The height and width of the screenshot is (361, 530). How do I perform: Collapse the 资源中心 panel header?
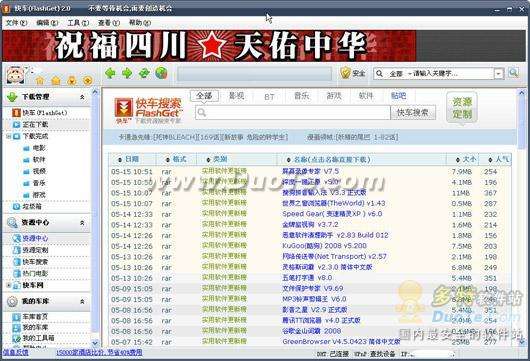pyautogui.click(x=82, y=223)
